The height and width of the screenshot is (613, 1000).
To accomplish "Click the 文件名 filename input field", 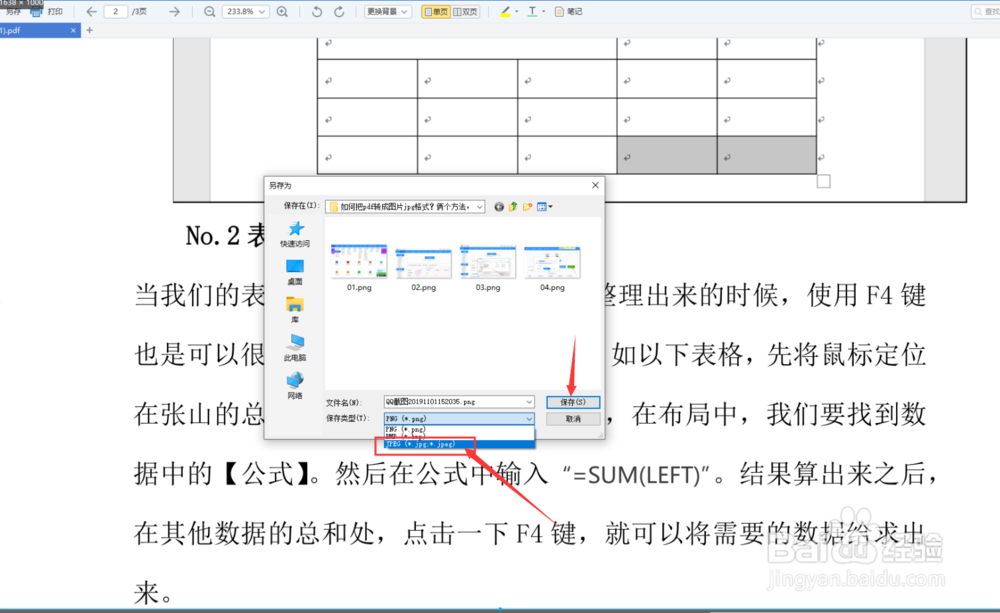I will (x=459, y=402).
